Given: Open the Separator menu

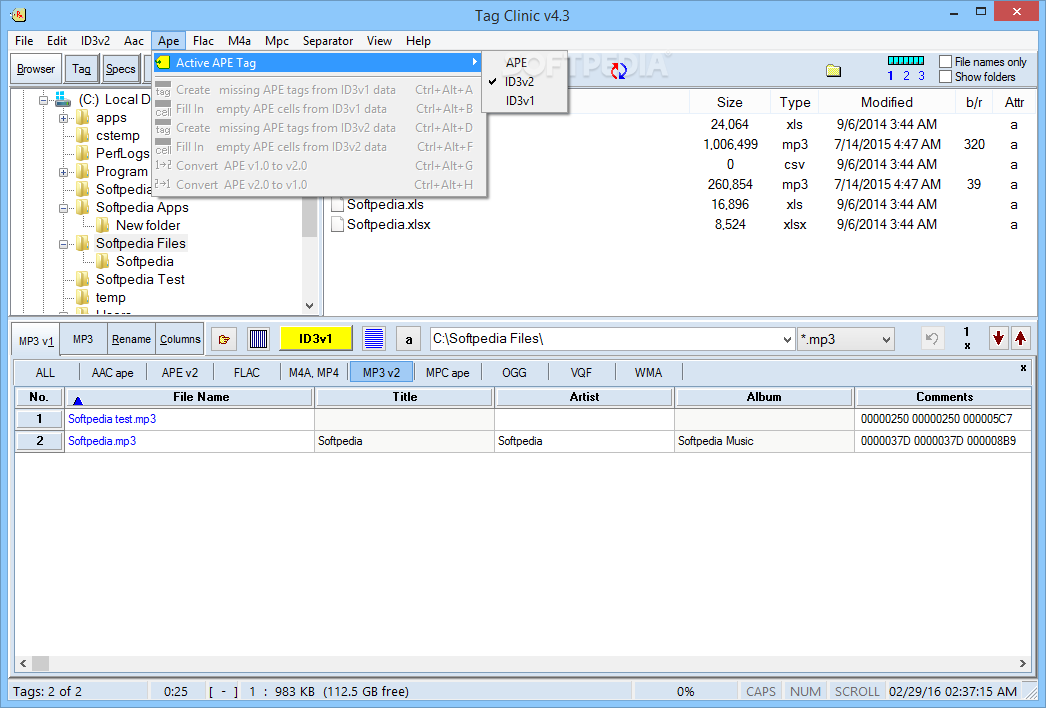Looking at the screenshot, I should click(x=328, y=41).
